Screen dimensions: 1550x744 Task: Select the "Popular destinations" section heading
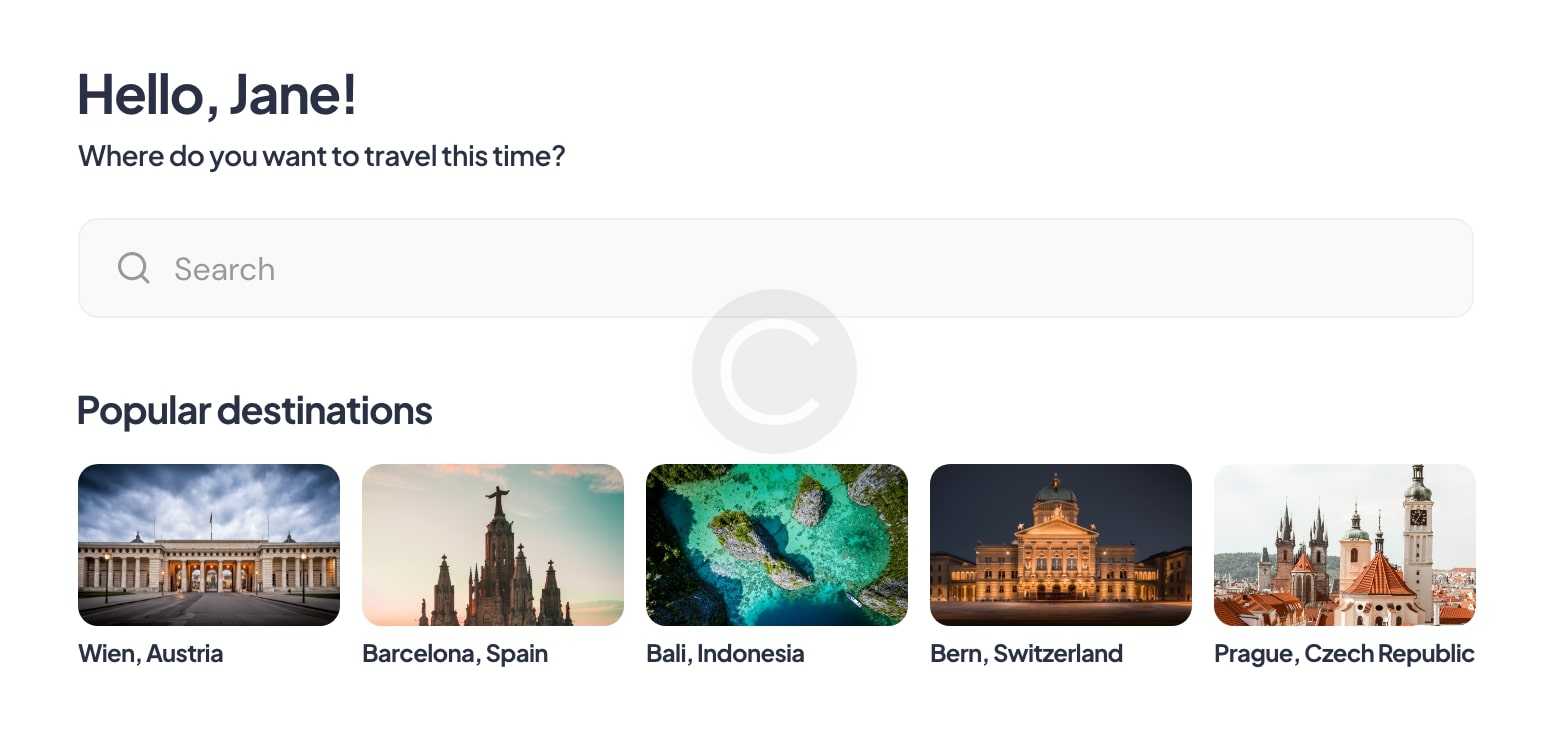pos(255,410)
